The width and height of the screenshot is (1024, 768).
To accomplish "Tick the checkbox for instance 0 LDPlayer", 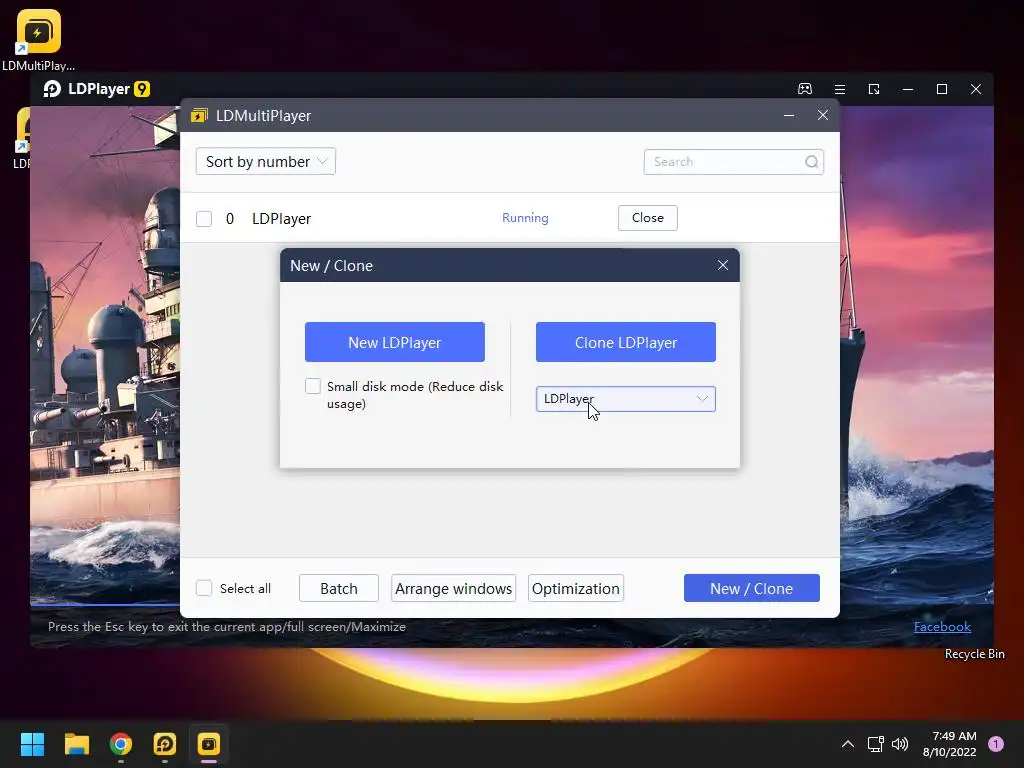I will 204,219.
